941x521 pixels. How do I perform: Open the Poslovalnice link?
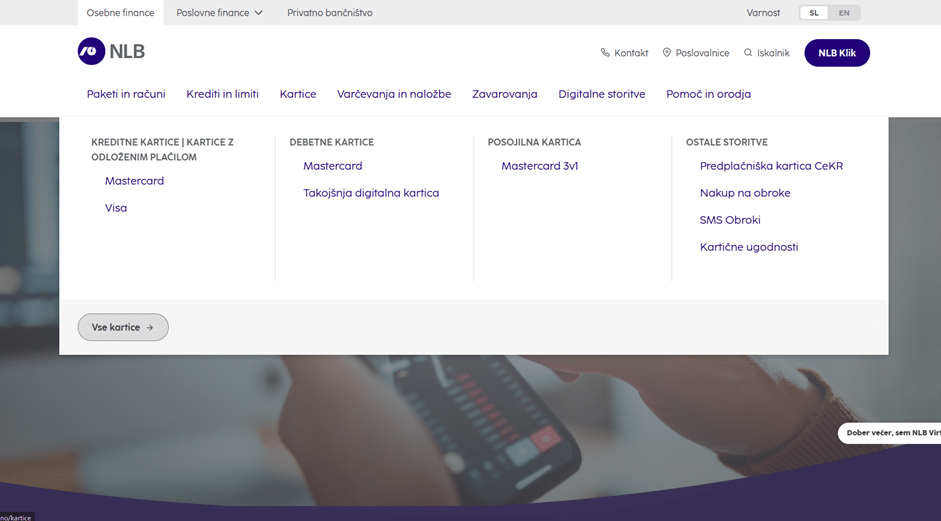(696, 53)
